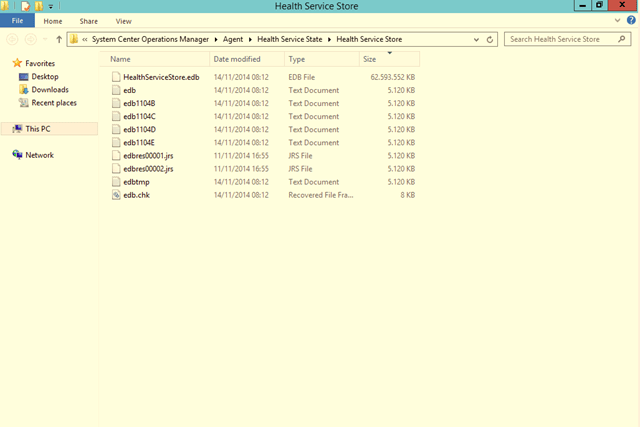Click the Agent breadcrumb
The height and width of the screenshot is (427, 640).
pos(233,39)
